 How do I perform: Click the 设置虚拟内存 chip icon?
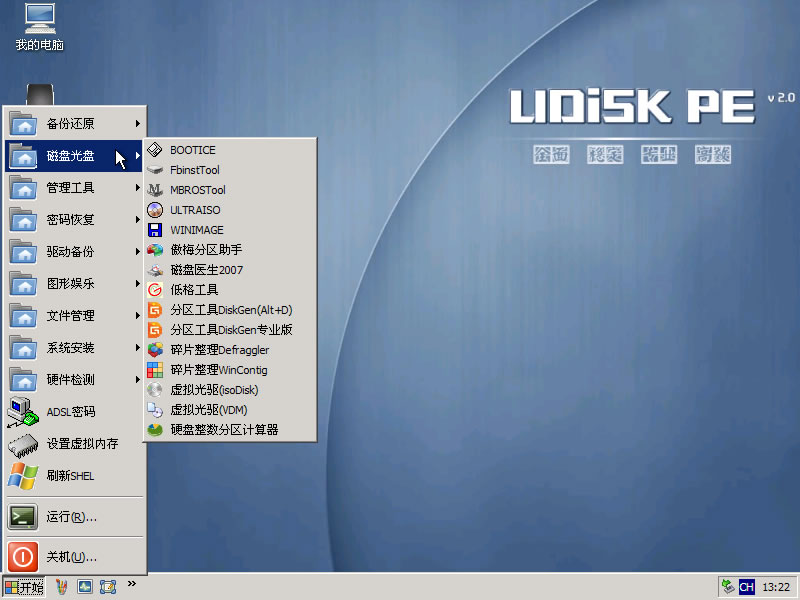click(23, 444)
